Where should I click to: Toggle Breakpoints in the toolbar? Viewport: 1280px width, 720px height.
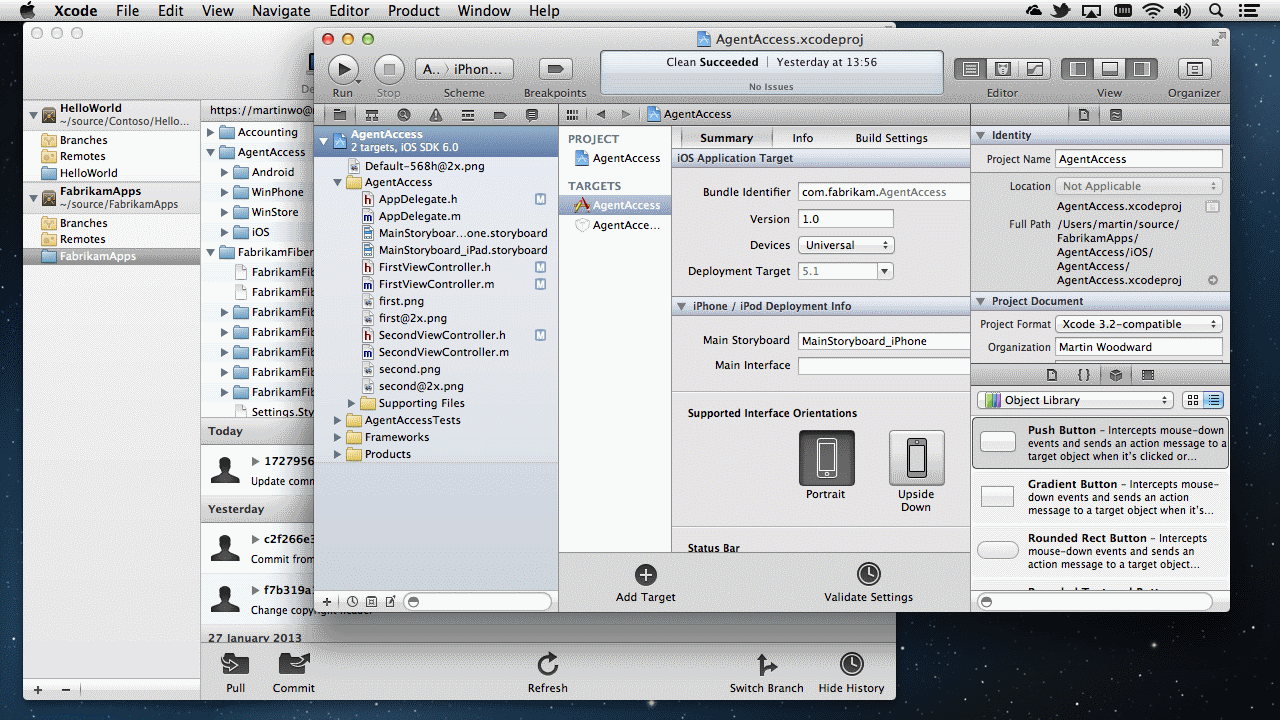(555, 69)
